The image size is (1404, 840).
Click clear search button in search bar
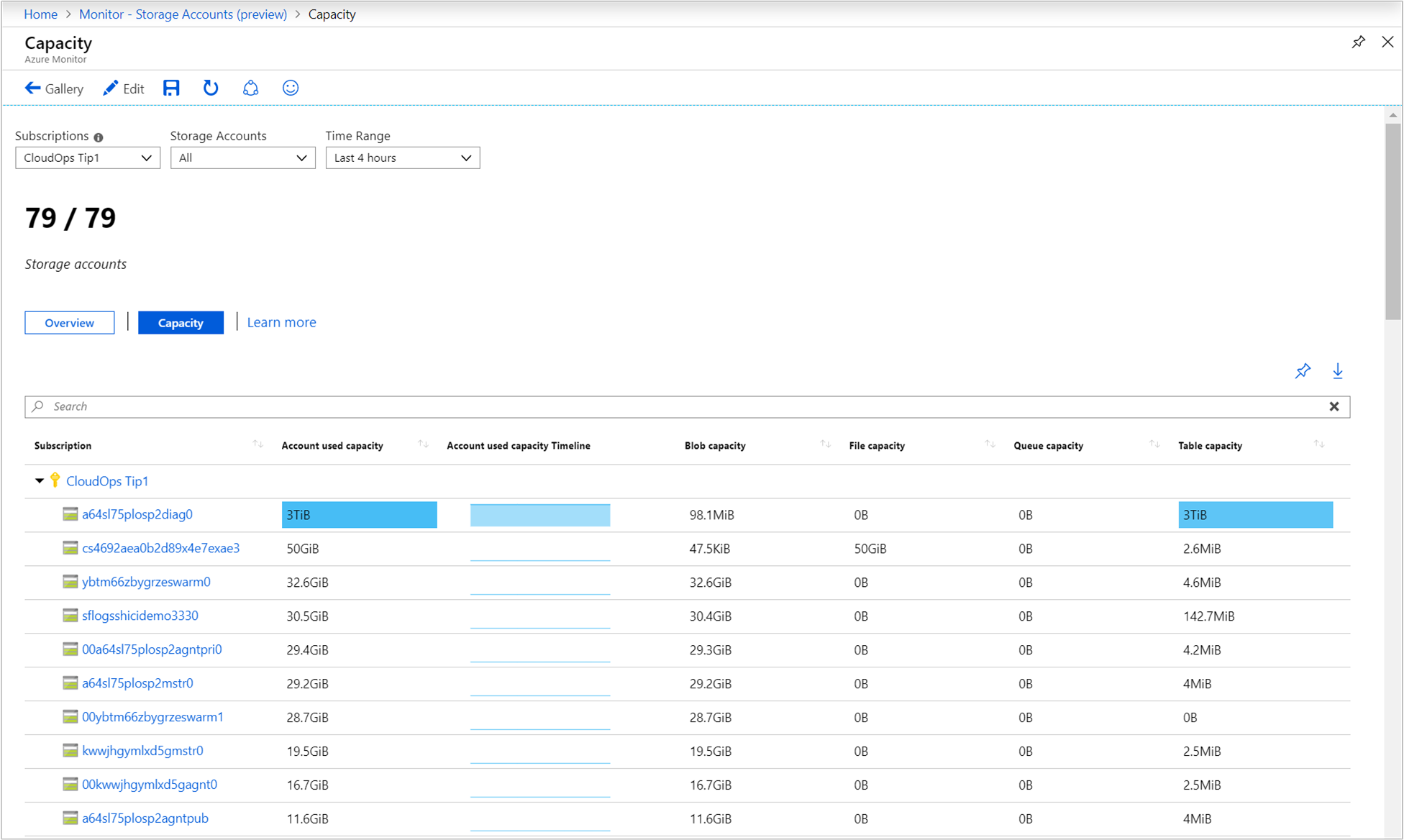click(x=1335, y=406)
